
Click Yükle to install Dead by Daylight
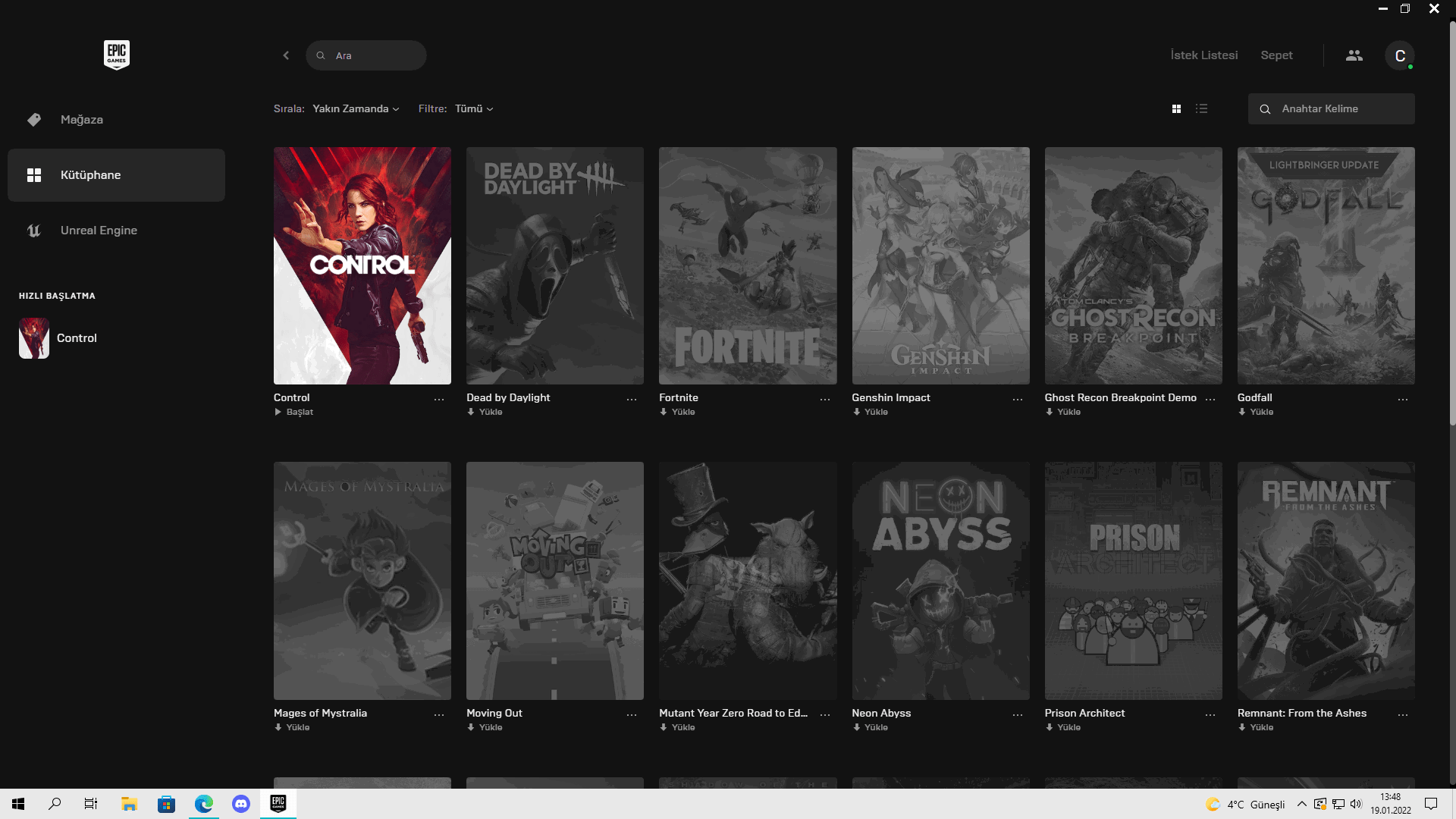point(485,413)
